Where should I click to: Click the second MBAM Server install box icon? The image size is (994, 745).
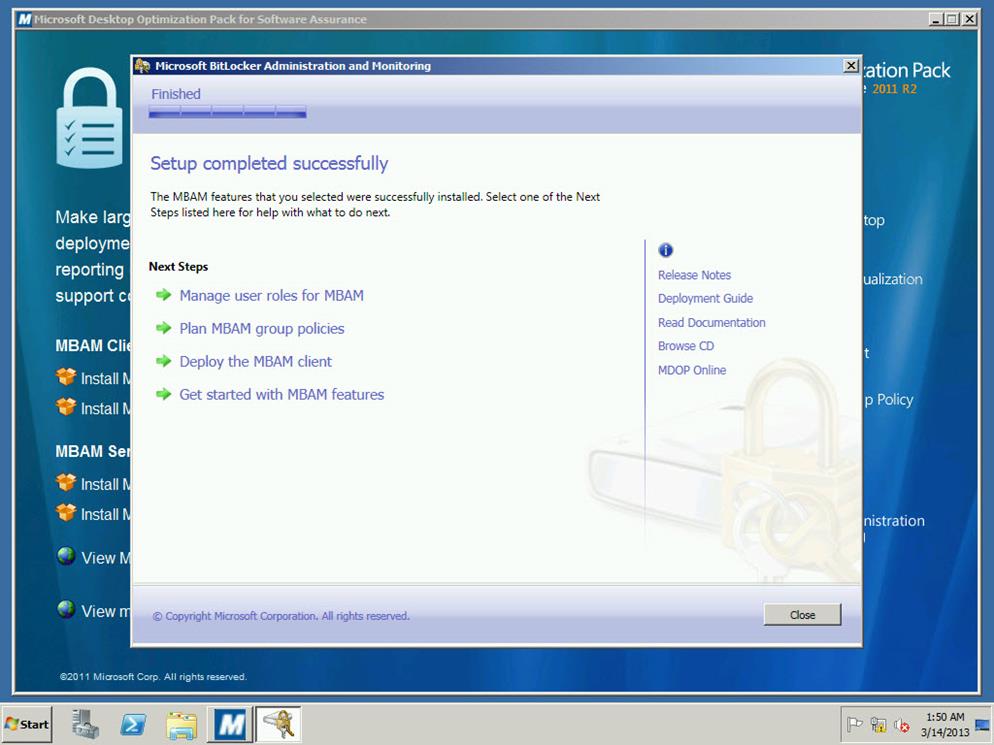coord(66,512)
